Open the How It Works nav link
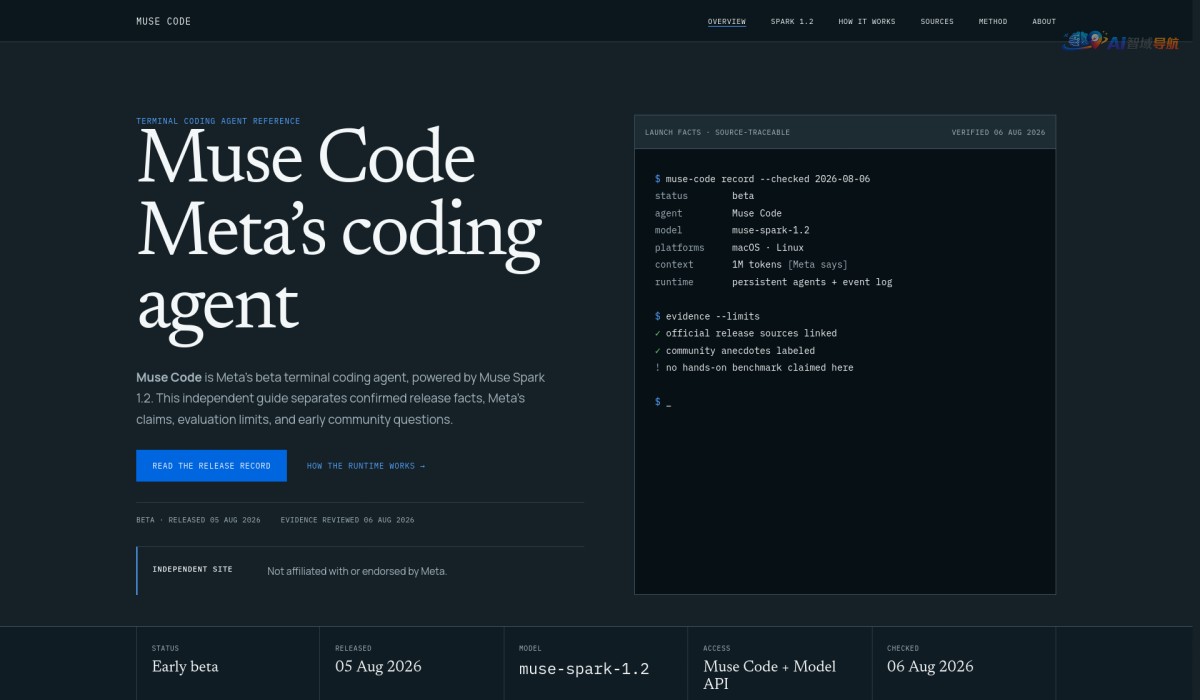 867,21
